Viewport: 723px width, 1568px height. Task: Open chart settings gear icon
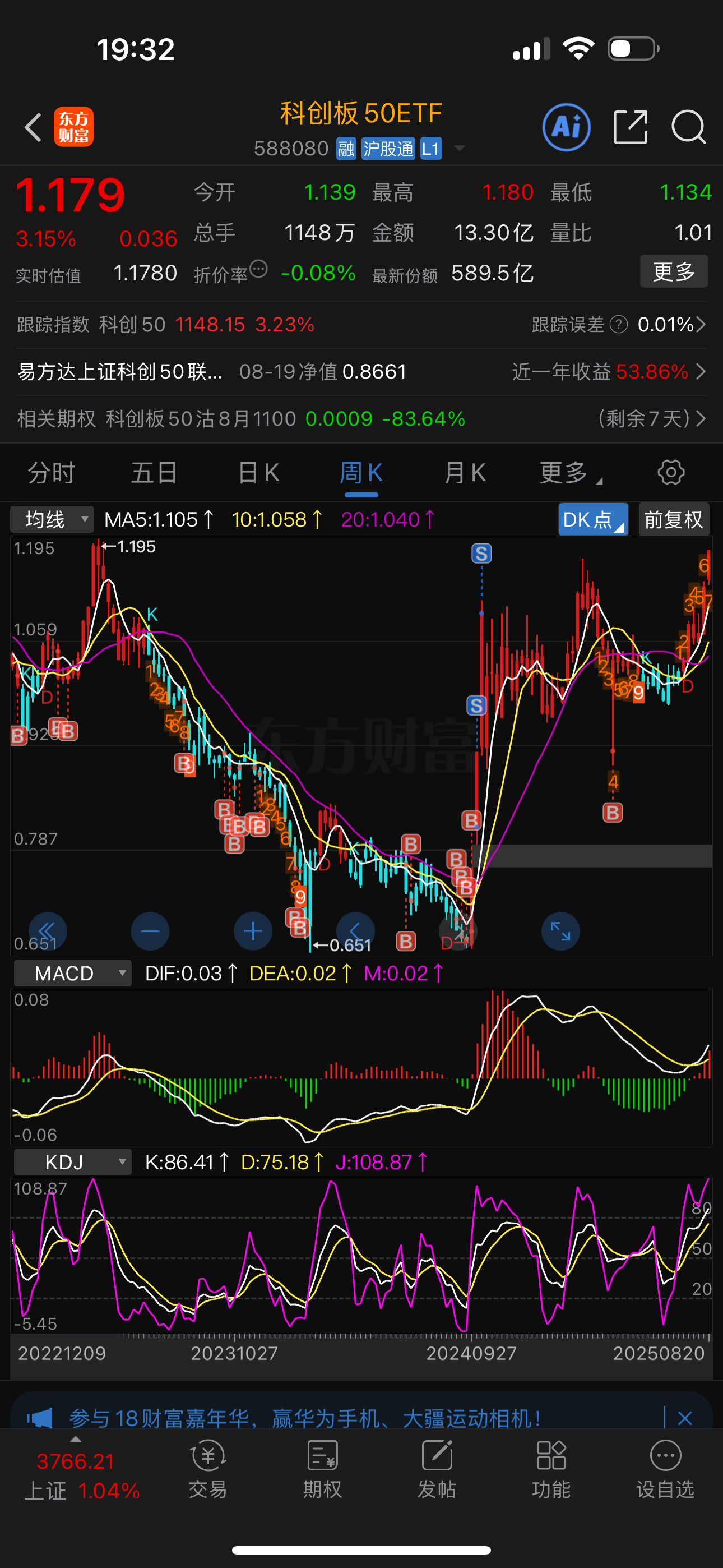click(671, 473)
